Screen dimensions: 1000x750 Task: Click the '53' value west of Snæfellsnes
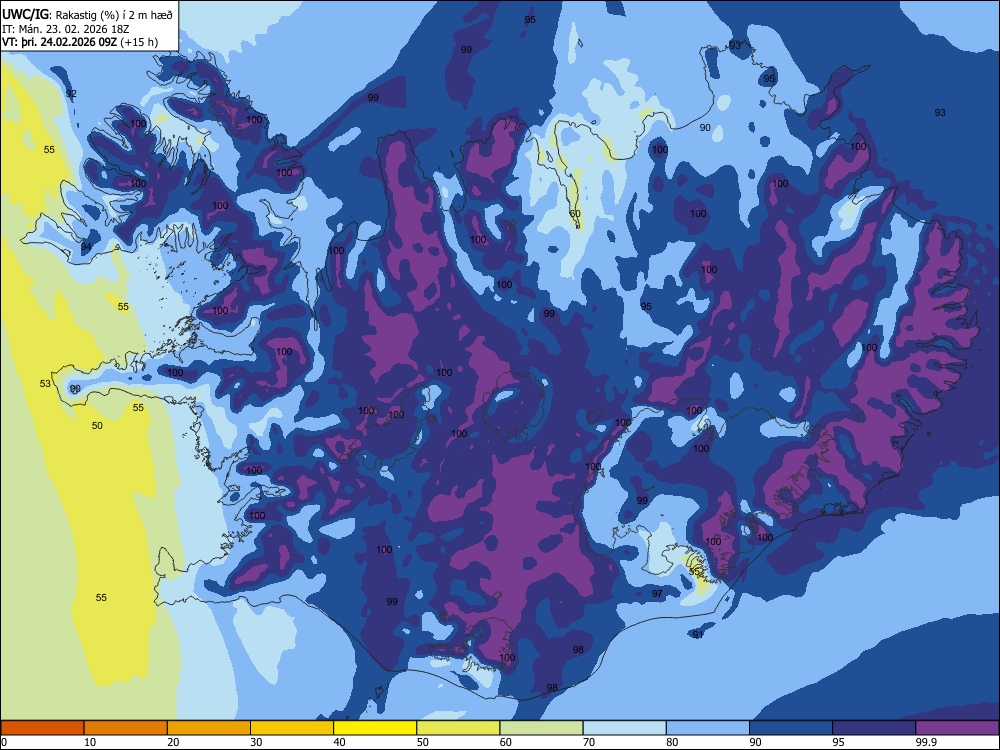pyautogui.click(x=45, y=384)
